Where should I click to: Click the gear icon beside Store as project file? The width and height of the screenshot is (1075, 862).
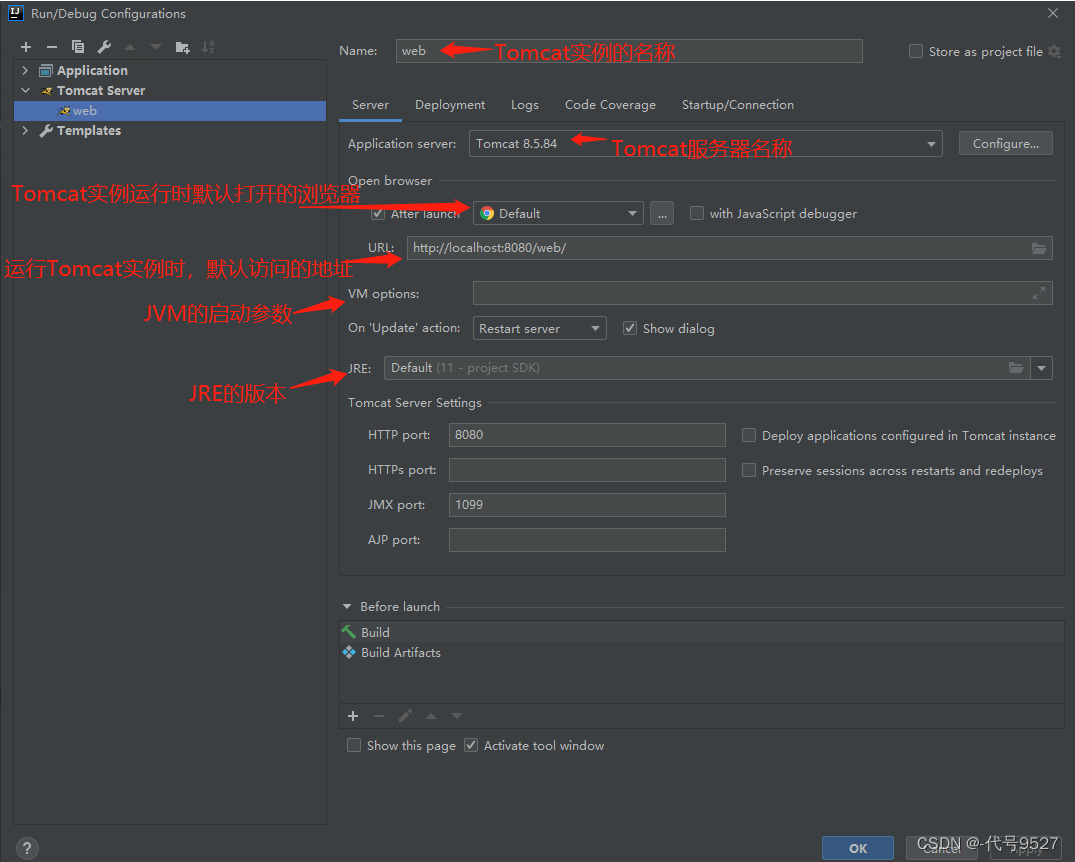point(1054,51)
